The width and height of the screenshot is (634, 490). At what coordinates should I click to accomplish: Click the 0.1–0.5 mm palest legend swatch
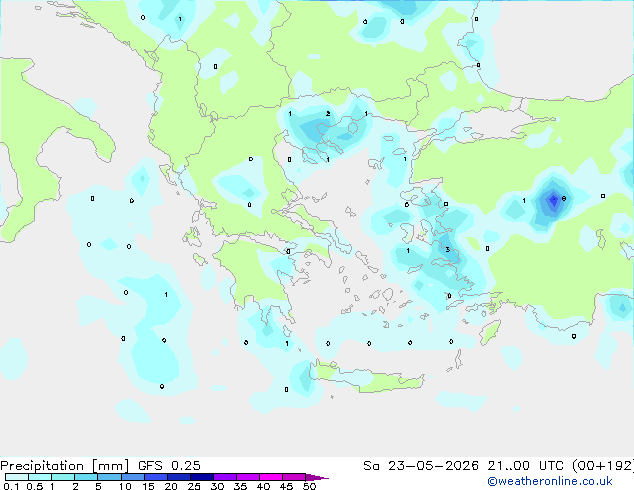17,477
